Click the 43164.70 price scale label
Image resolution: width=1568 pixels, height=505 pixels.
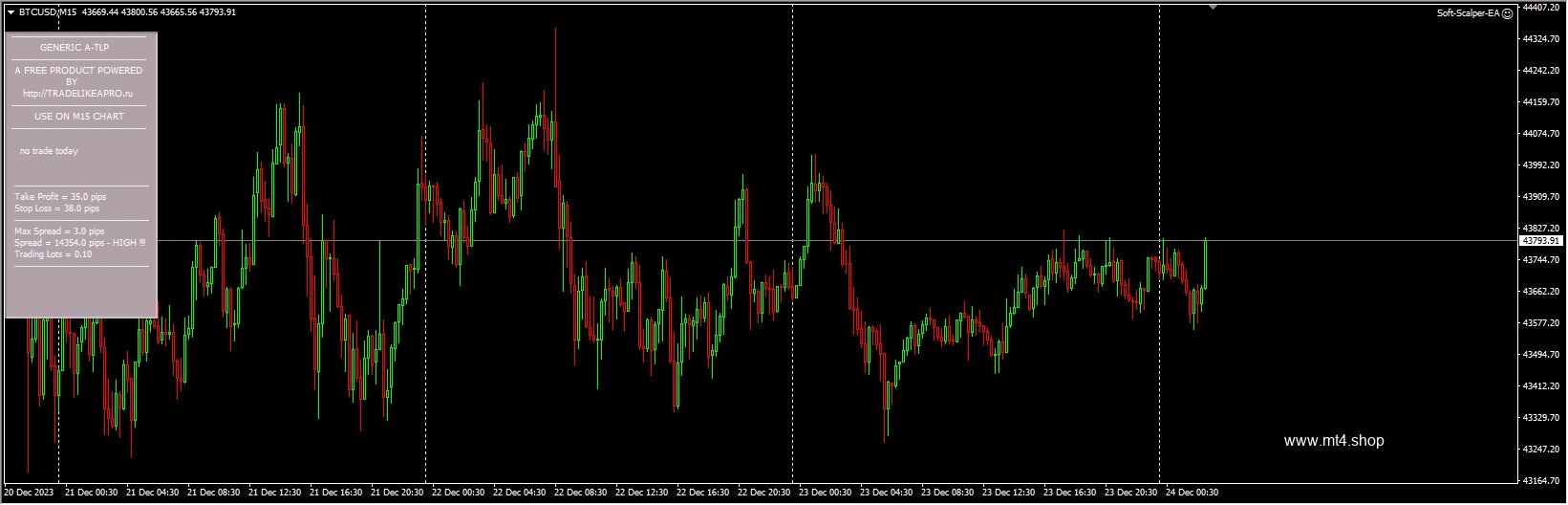(x=1541, y=481)
